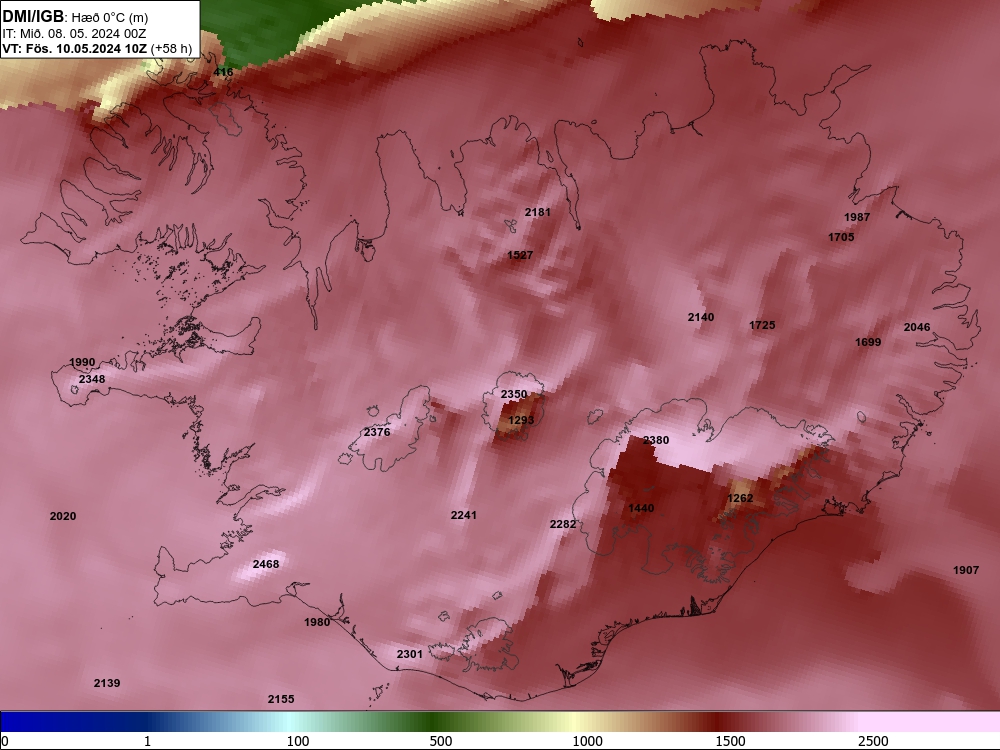
Task: Click the IT: Mið. 08. 05. 2024 00Z line
Action: 74,34
